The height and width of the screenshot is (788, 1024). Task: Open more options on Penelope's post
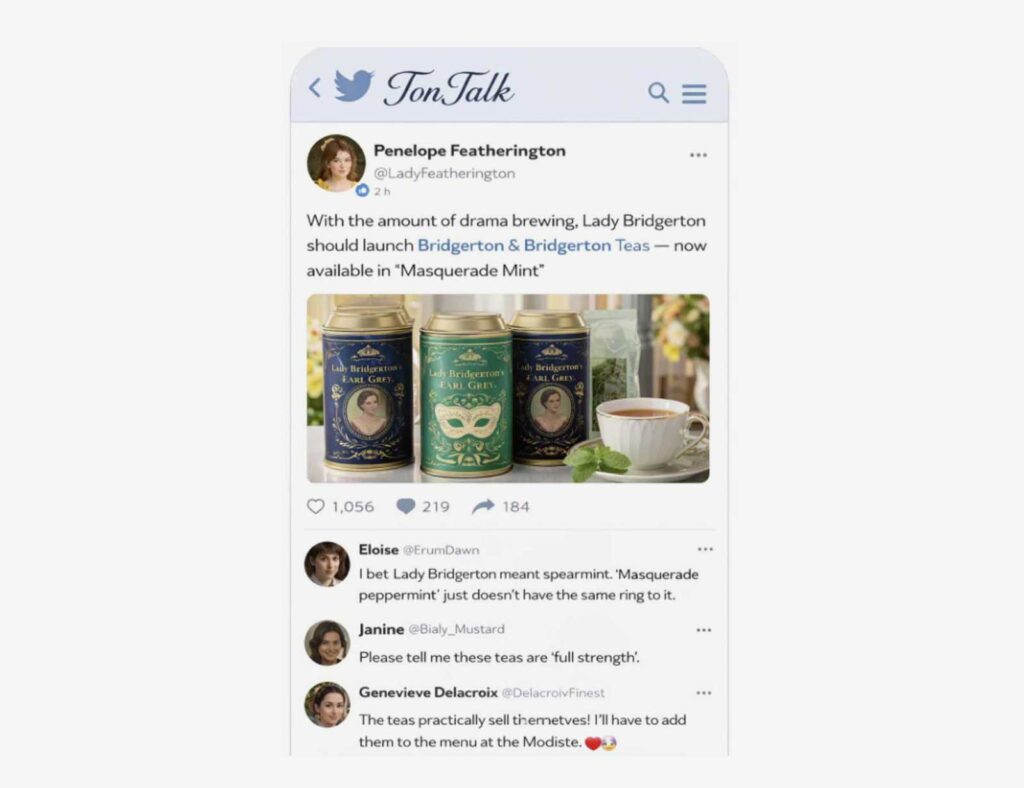click(698, 155)
